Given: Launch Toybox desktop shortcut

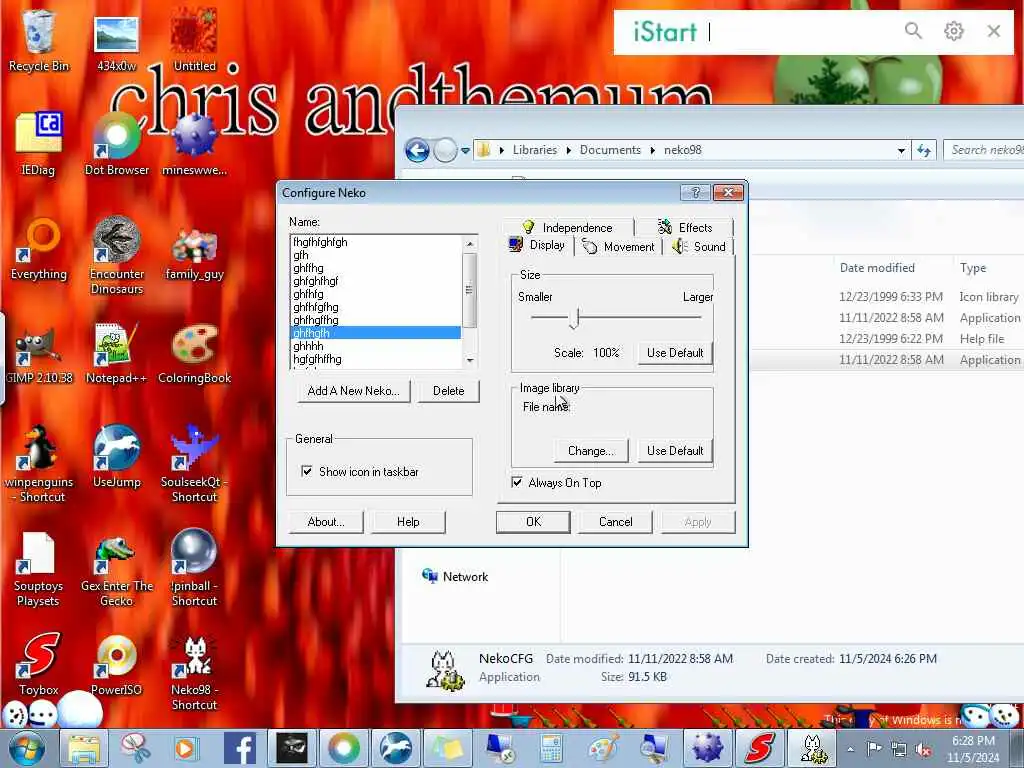Looking at the screenshot, I should (x=39, y=663).
